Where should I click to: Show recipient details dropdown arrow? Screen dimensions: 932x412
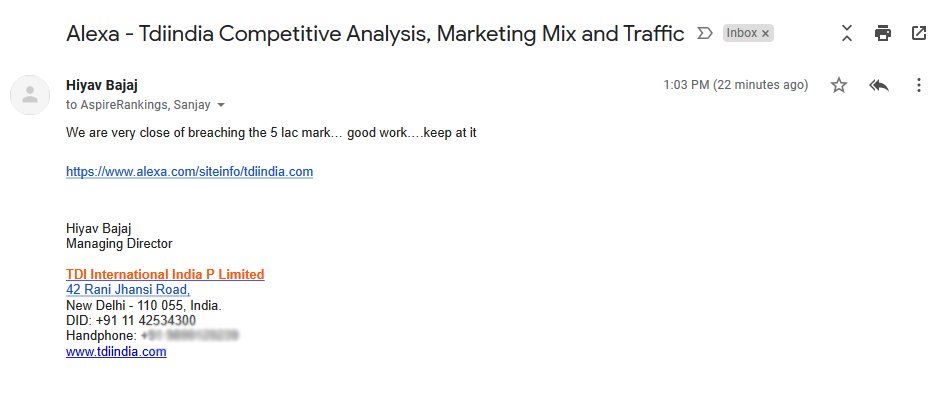[221, 104]
